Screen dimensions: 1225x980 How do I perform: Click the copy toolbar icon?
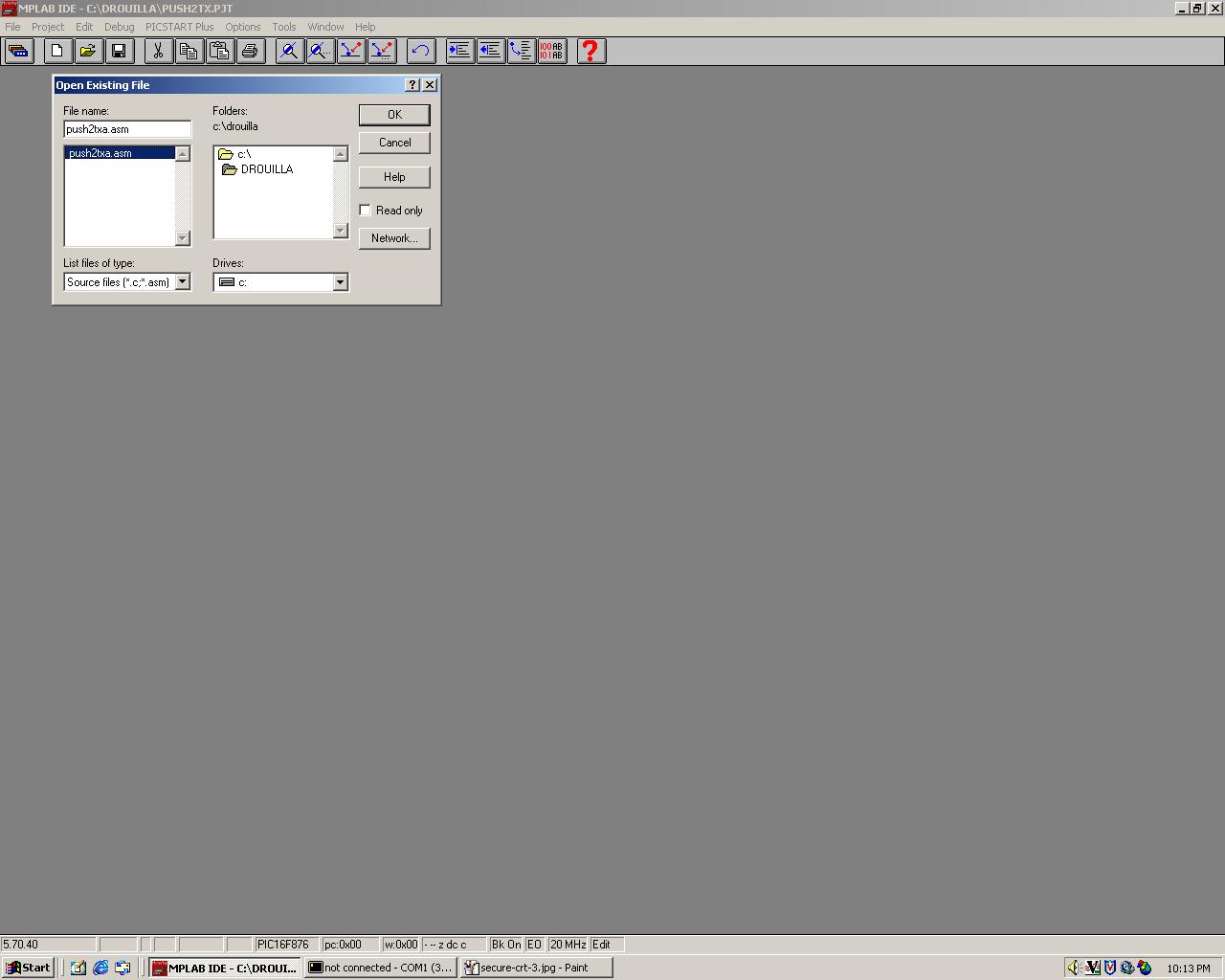coord(189,51)
